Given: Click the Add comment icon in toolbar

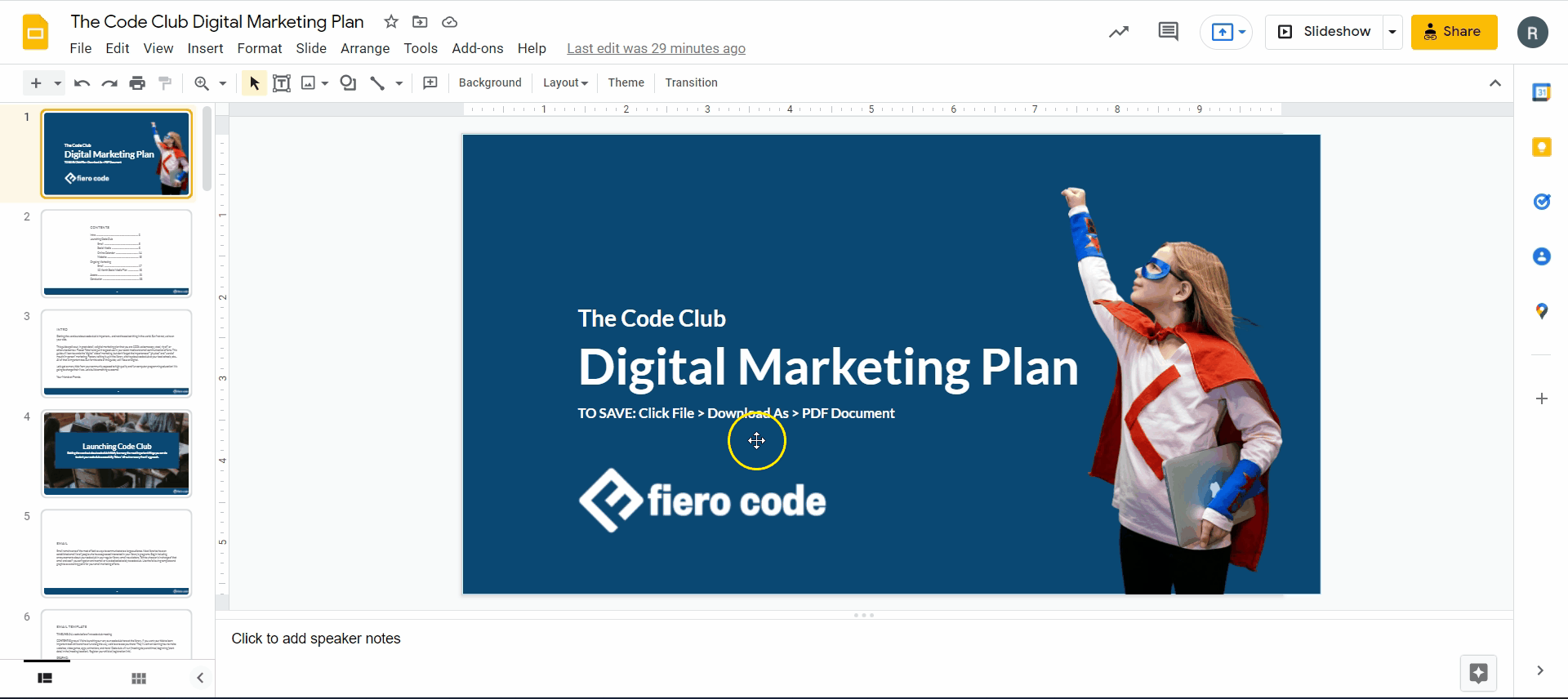Looking at the screenshot, I should click(430, 82).
